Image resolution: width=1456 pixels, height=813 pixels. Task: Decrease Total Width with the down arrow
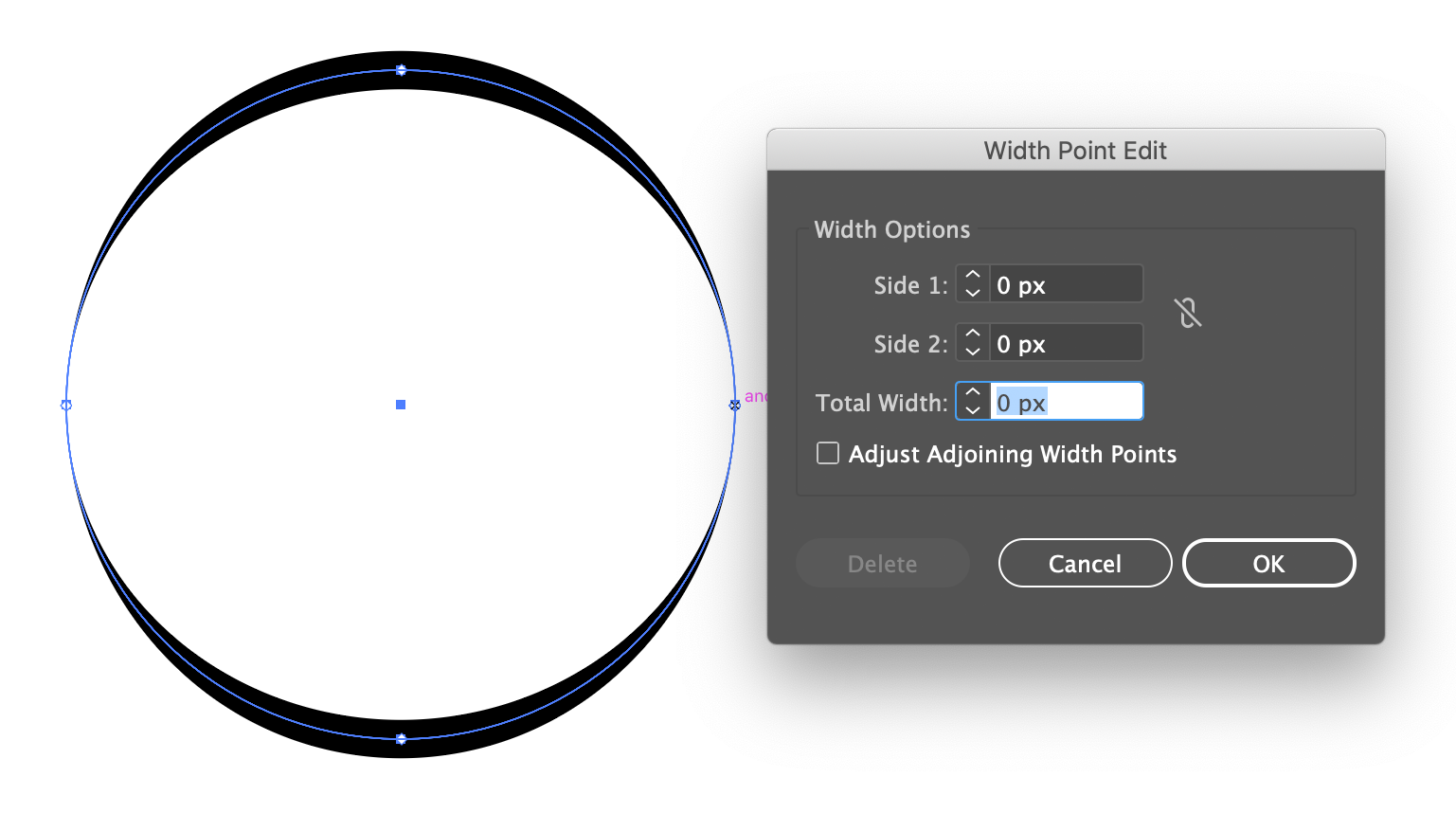coord(972,409)
